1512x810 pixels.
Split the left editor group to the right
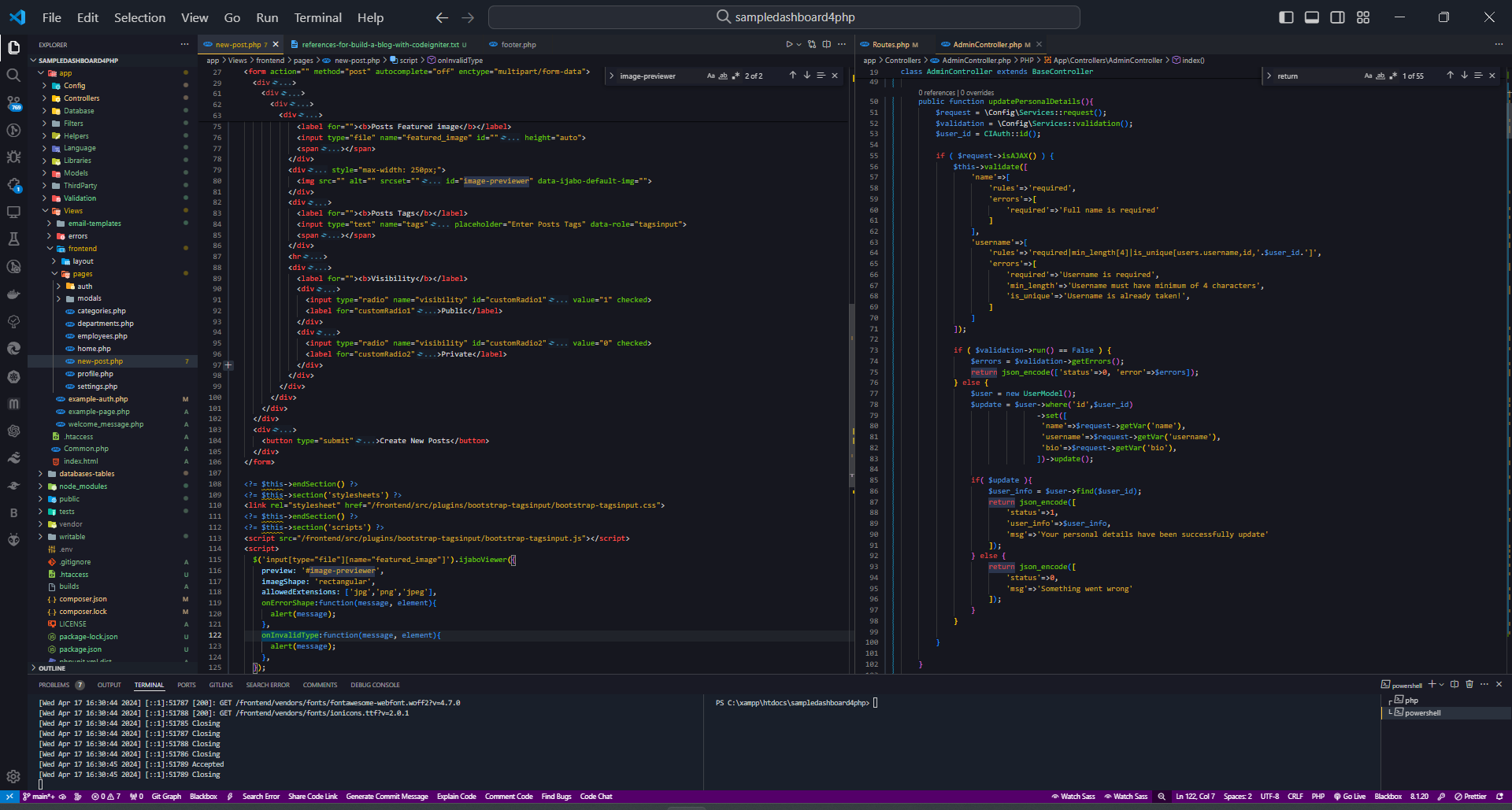point(827,45)
